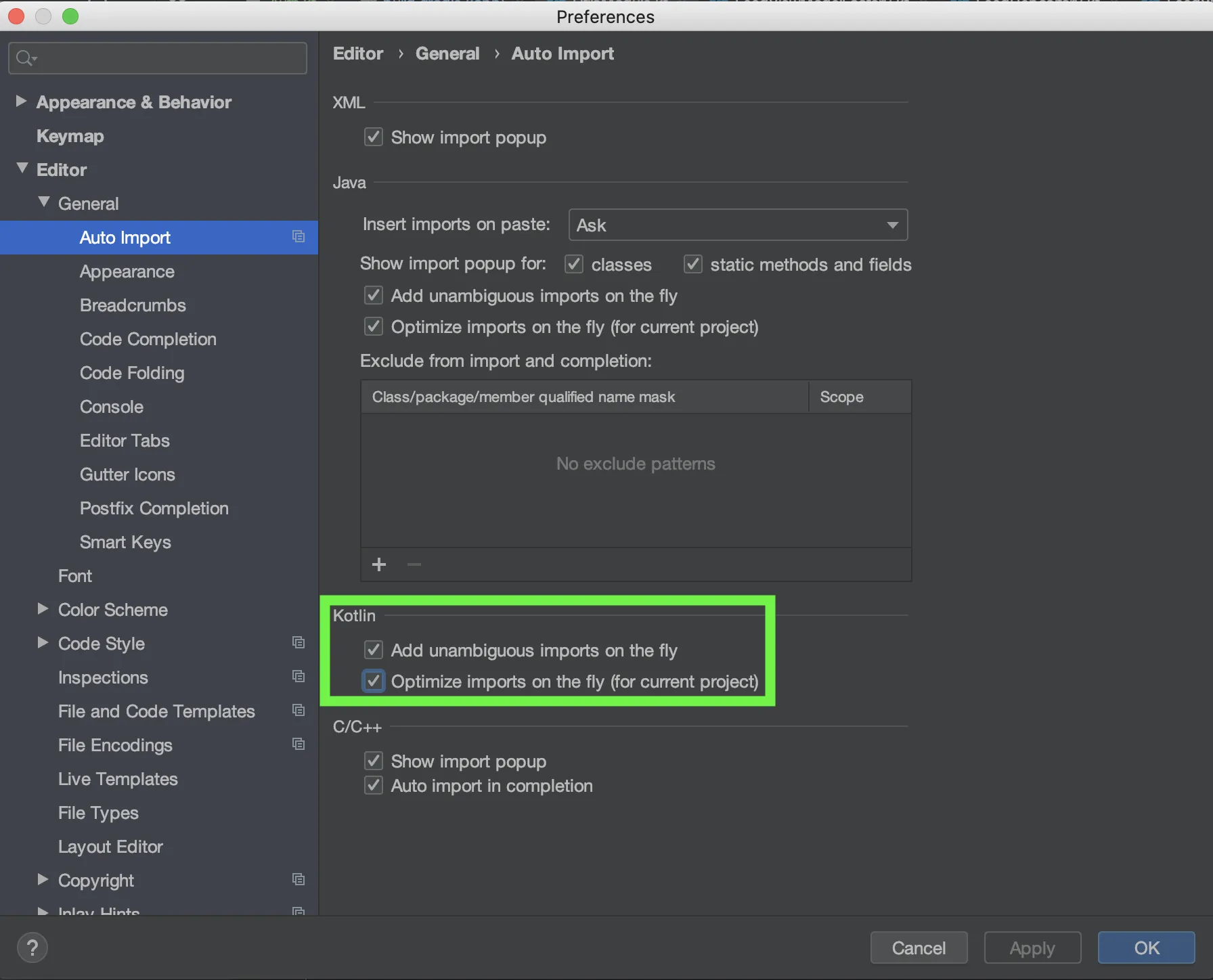Toggle static methods and fields checkbox
Viewport: 1213px width, 980px height.
693,264
